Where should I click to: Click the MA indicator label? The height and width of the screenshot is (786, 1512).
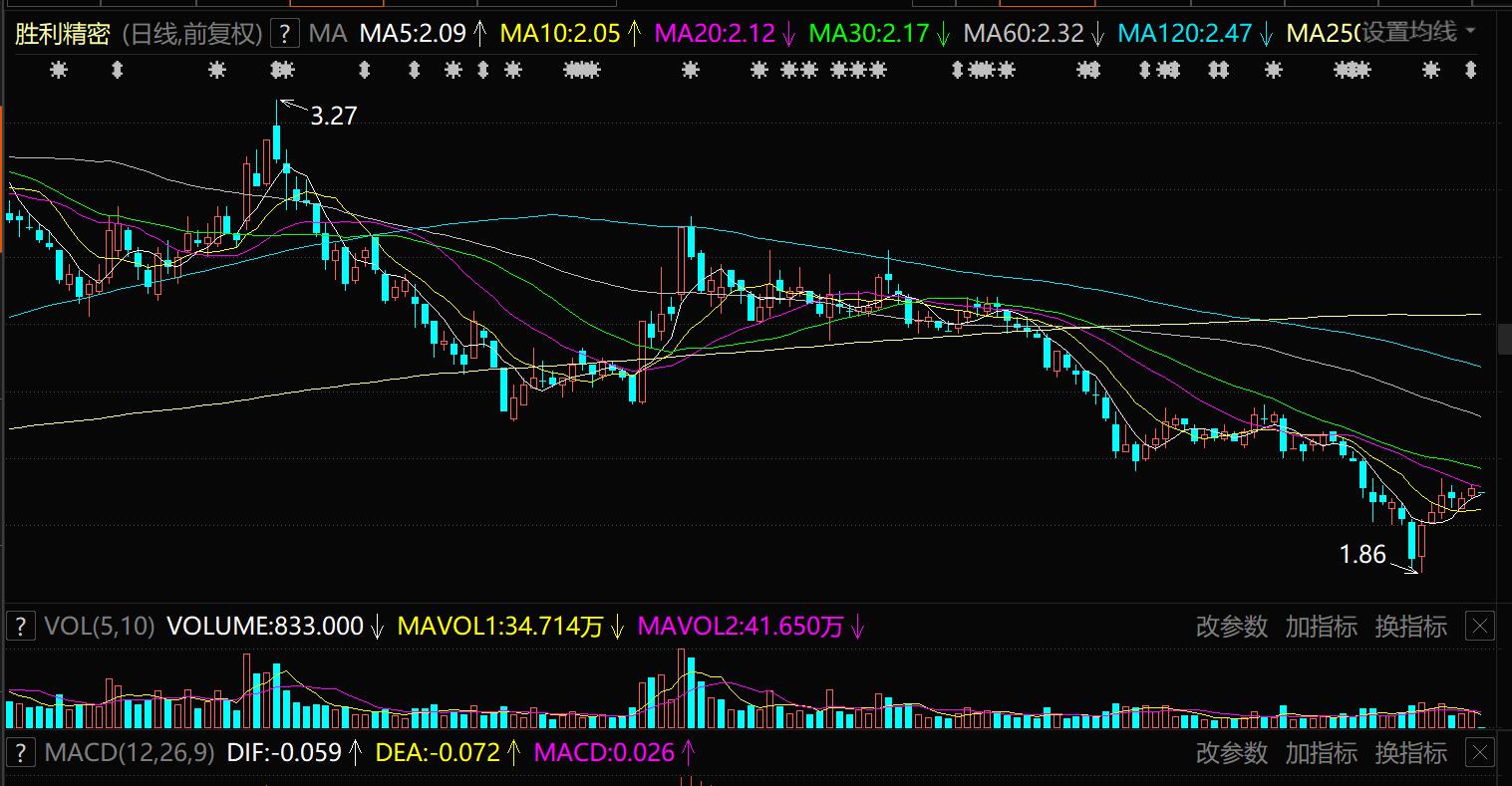(328, 34)
